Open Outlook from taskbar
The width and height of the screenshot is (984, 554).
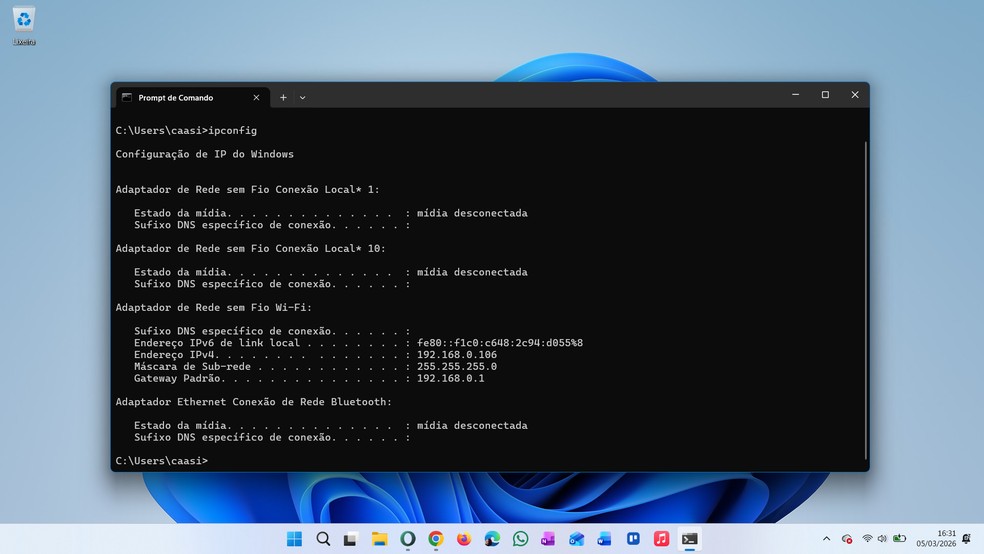[x=576, y=539]
